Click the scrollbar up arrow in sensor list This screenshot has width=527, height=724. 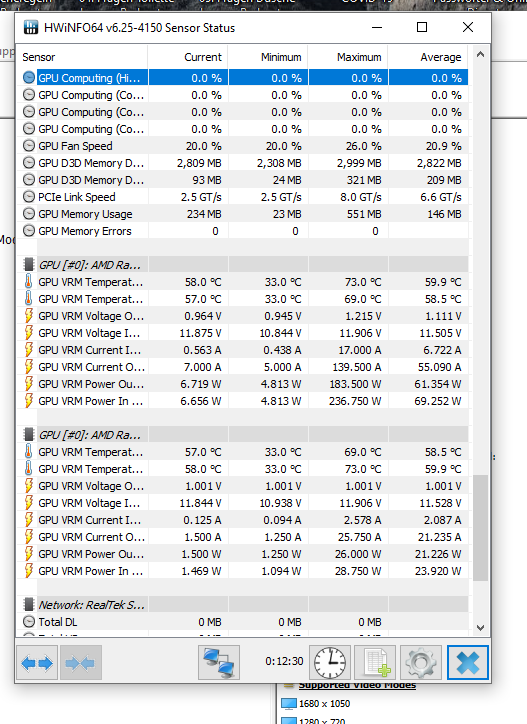(480, 54)
